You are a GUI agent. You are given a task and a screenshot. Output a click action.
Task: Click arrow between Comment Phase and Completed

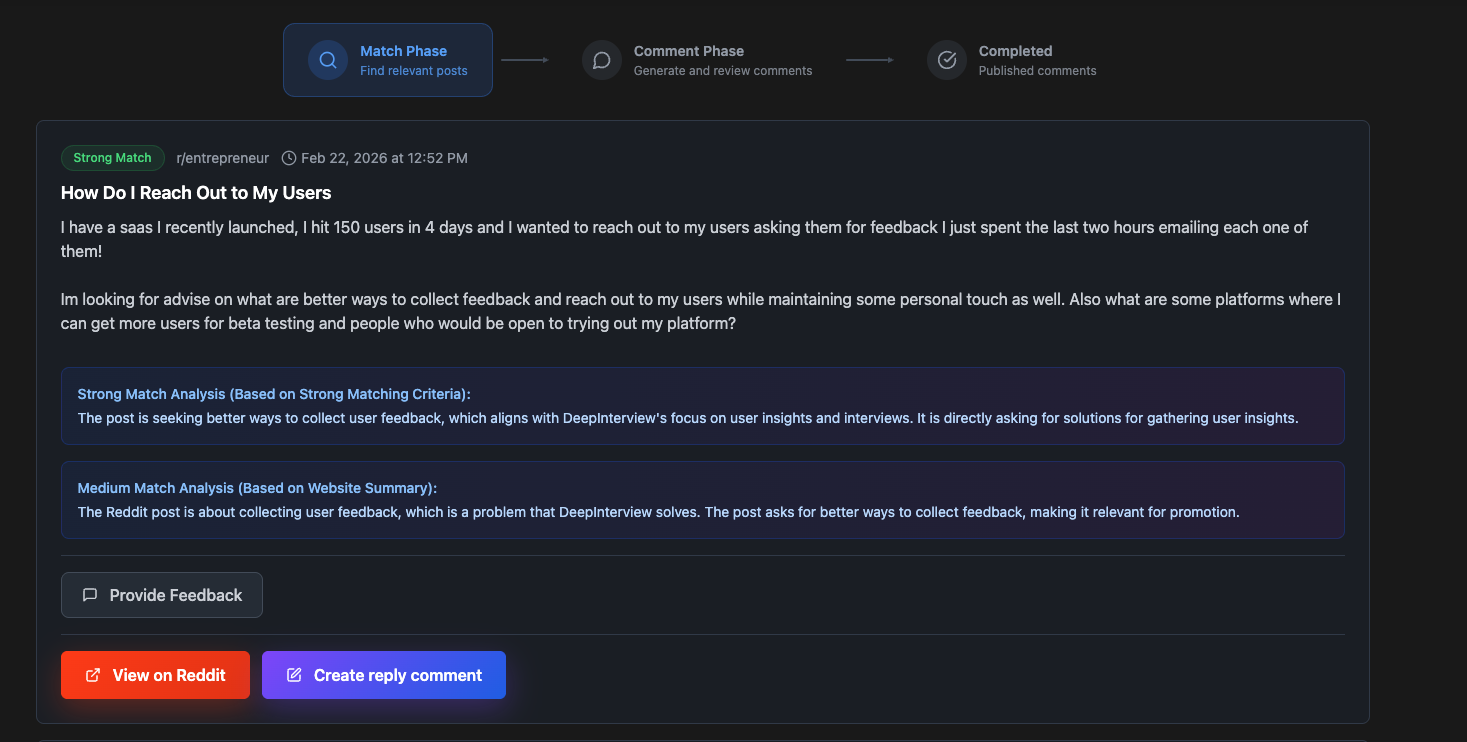(x=870, y=60)
